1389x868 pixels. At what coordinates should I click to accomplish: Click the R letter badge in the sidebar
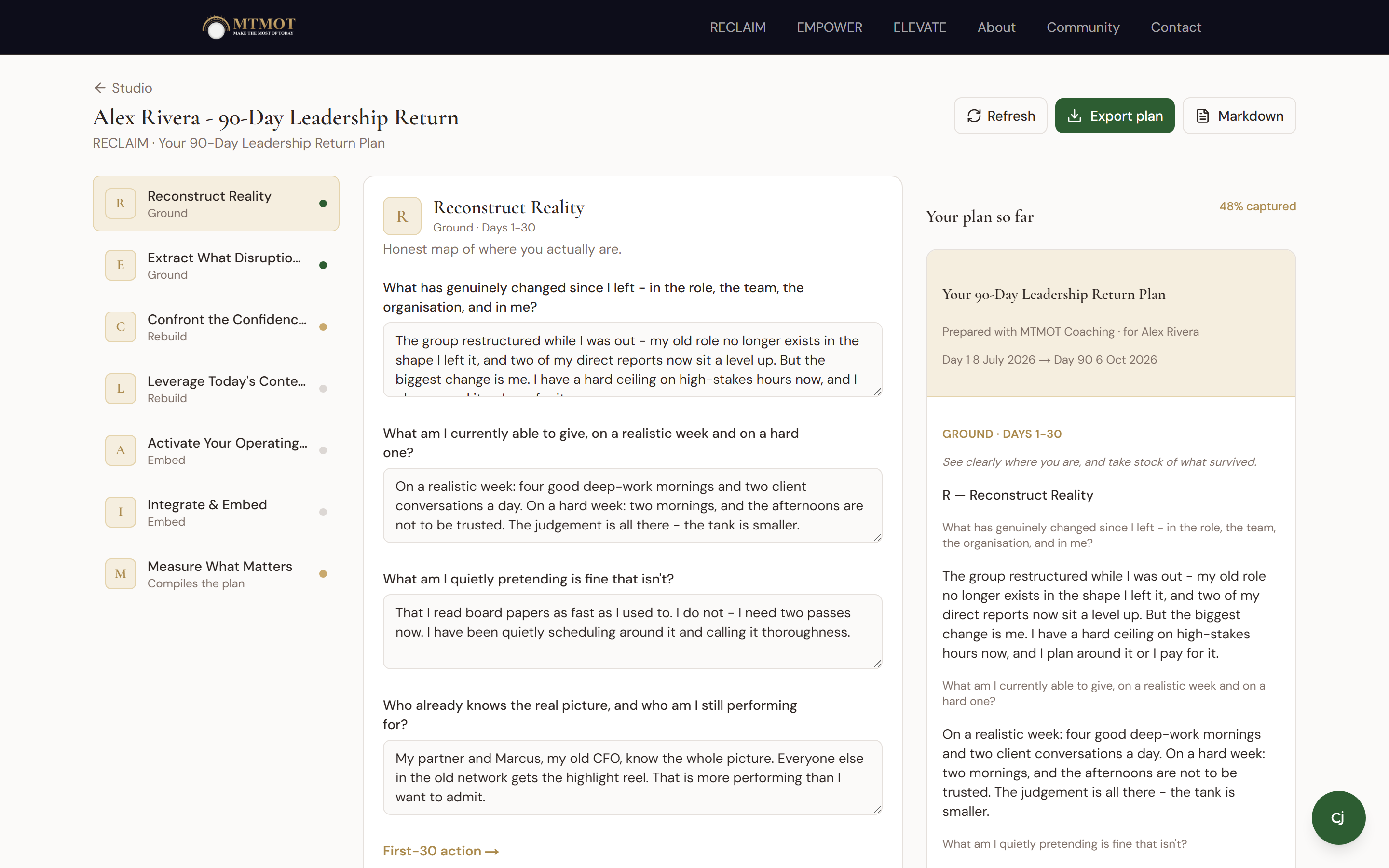(121, 203)
